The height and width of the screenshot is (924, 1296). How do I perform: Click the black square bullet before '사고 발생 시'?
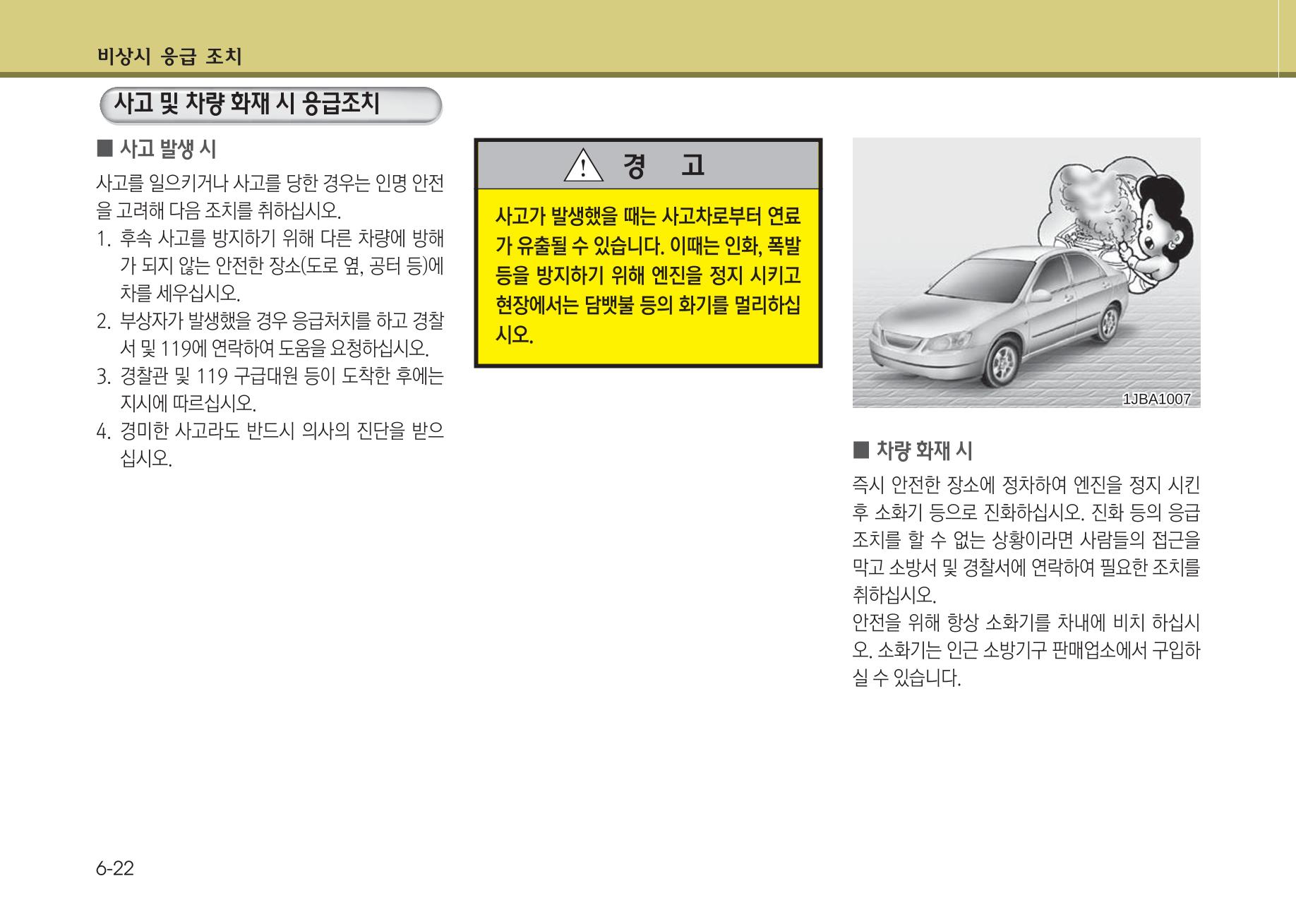point(104,149)
